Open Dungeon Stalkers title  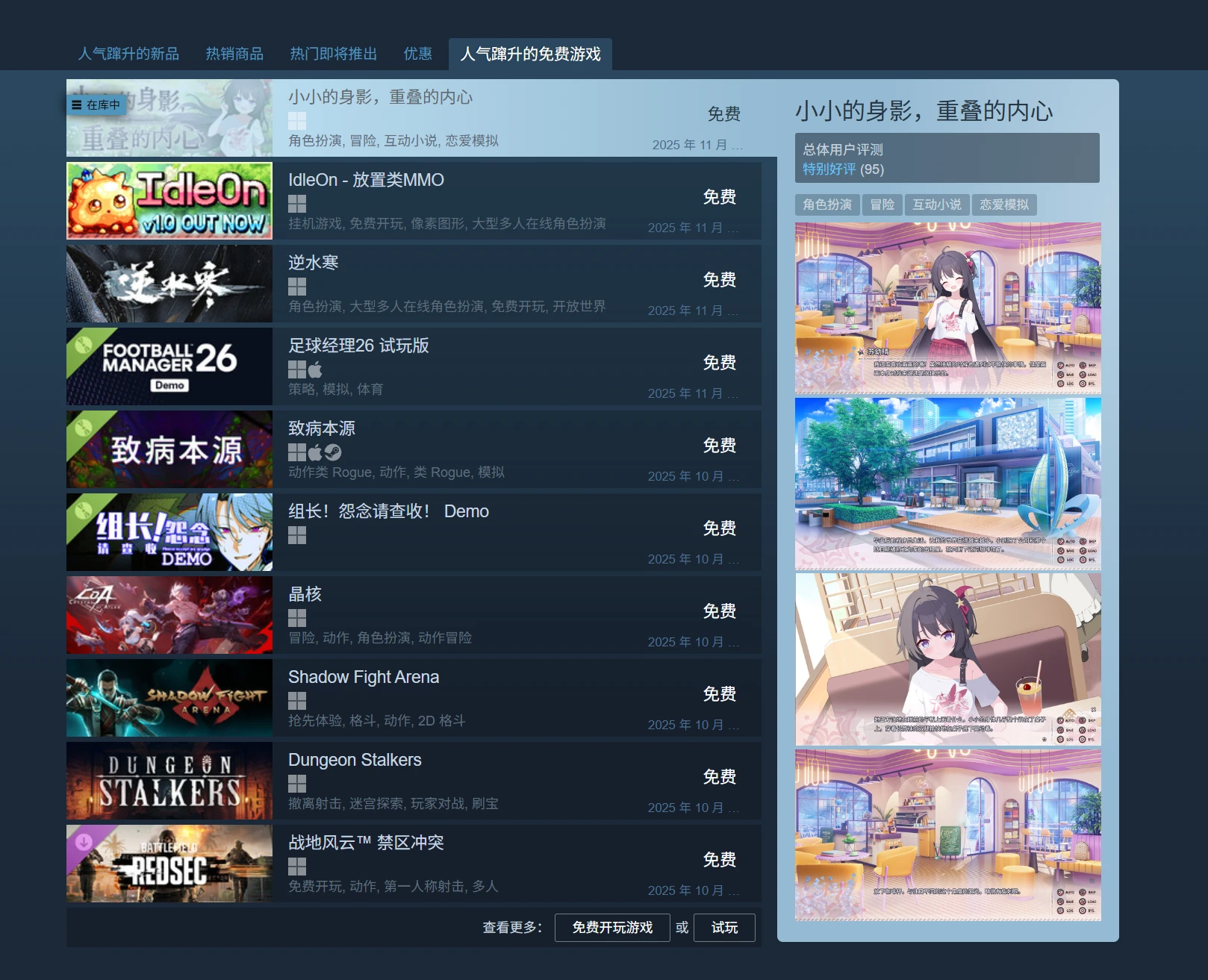click(355, 760)
